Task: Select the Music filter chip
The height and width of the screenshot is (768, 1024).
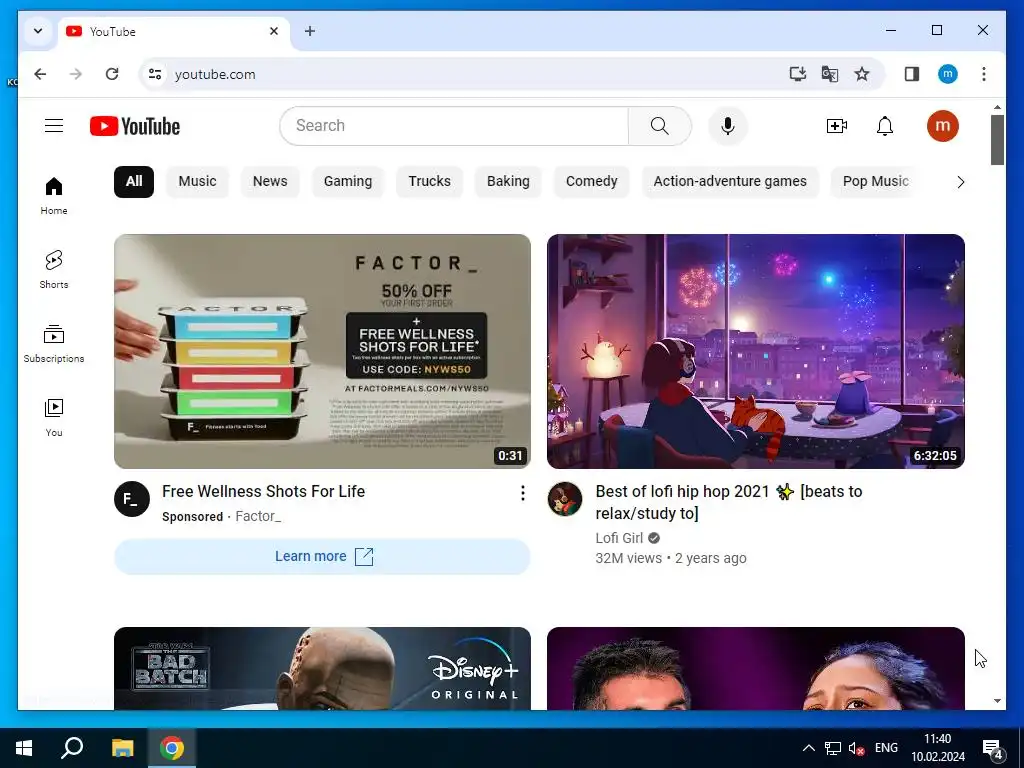Action: tap(197, 182)
